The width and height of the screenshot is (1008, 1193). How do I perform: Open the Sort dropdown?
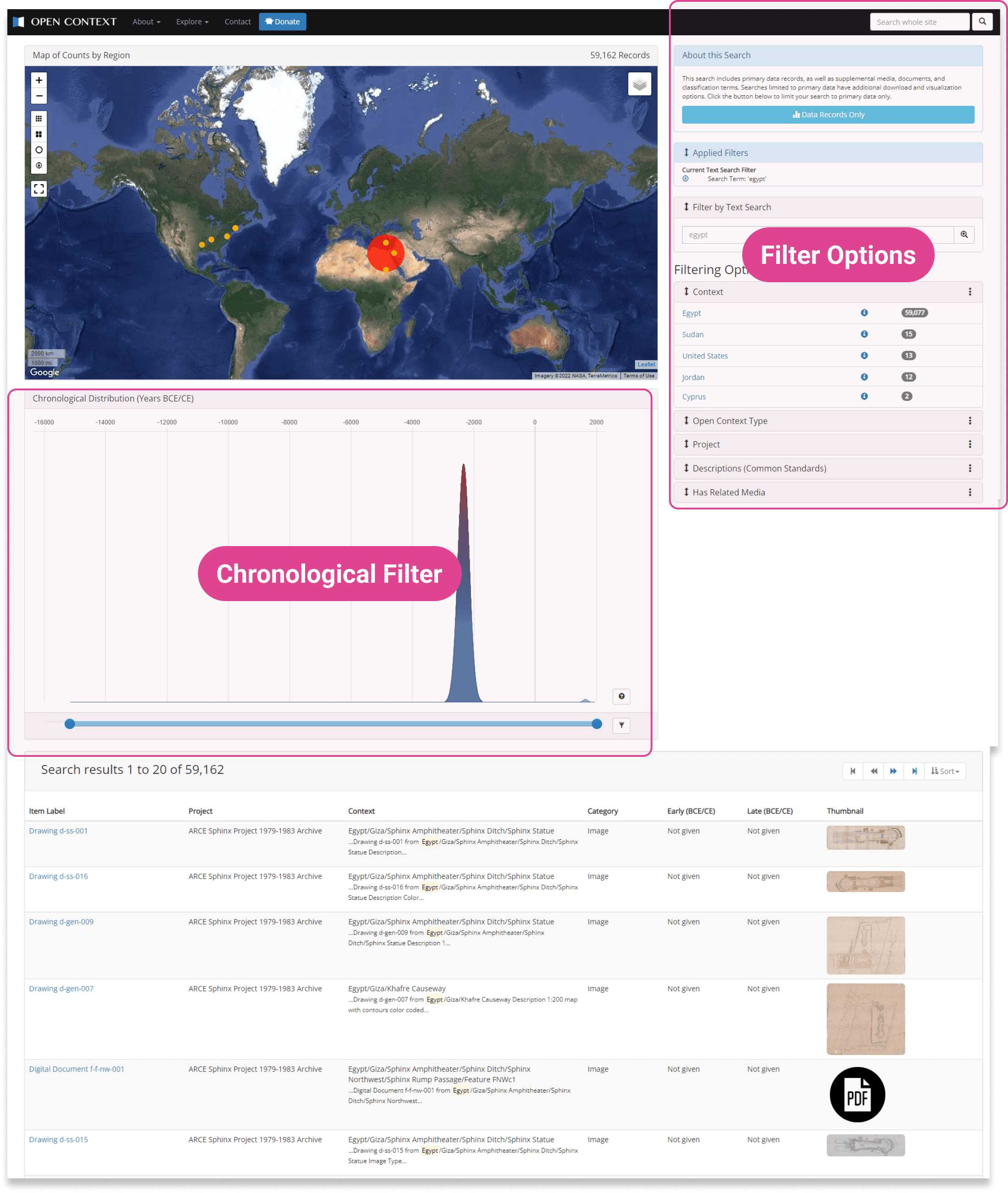945,772
